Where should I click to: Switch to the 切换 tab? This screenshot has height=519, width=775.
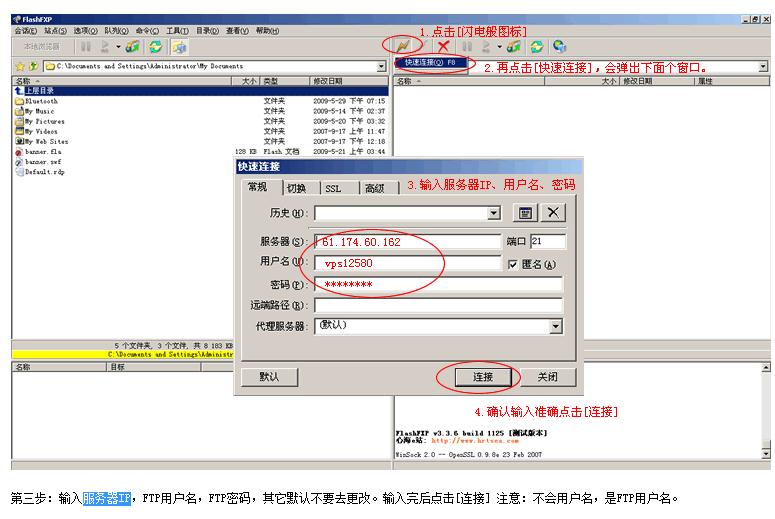pyautogui.click(x=297, y=188)
